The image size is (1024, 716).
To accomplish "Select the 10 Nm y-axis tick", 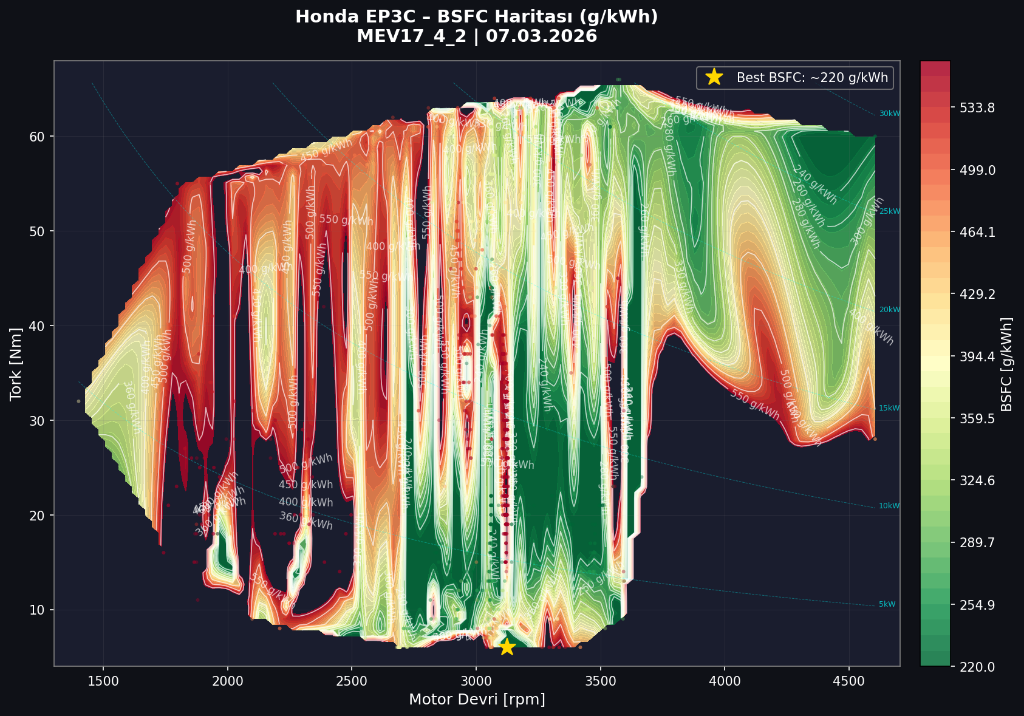I will (x=36, y=610).
